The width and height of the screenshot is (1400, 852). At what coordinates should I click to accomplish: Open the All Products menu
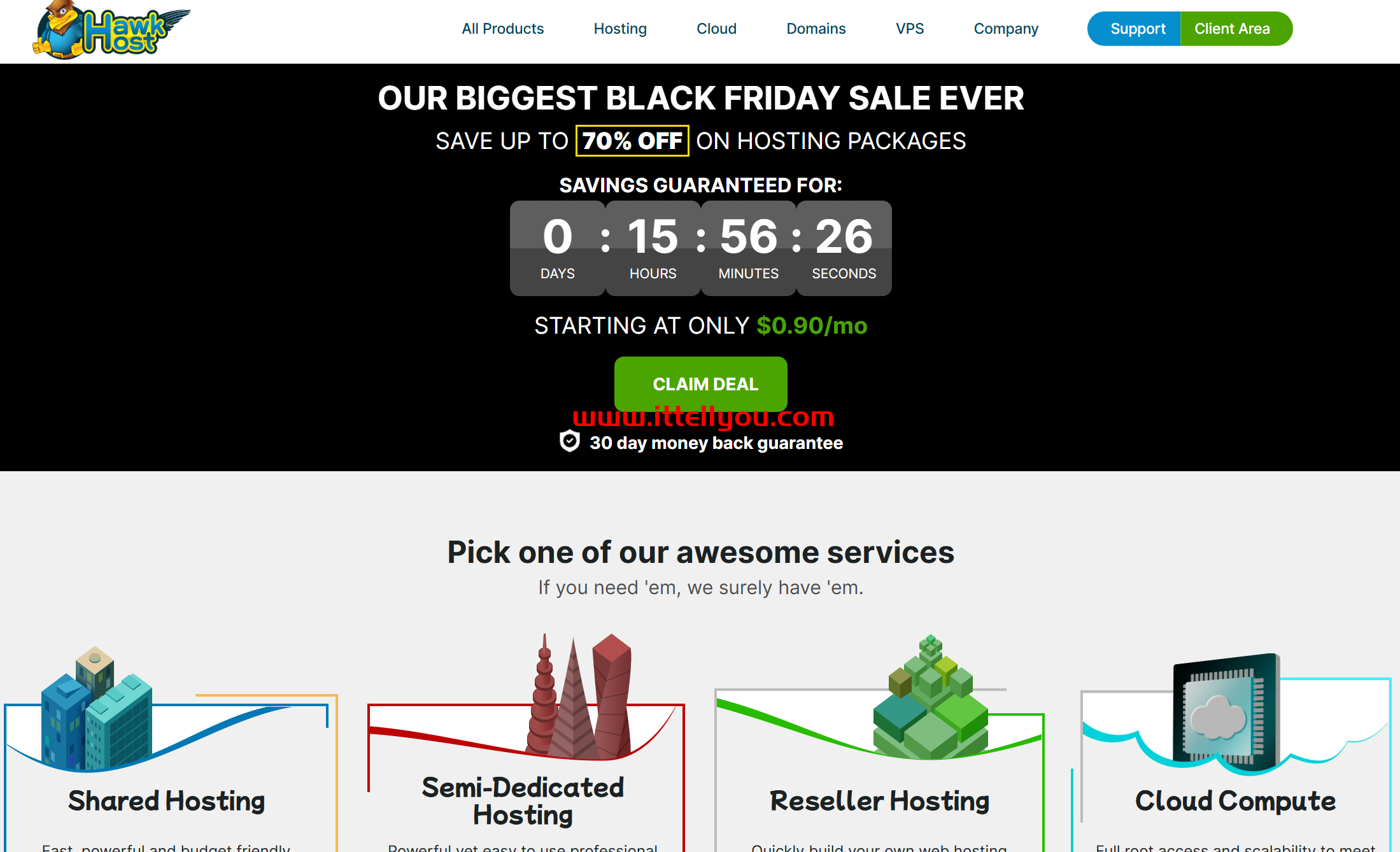(502, 29)
